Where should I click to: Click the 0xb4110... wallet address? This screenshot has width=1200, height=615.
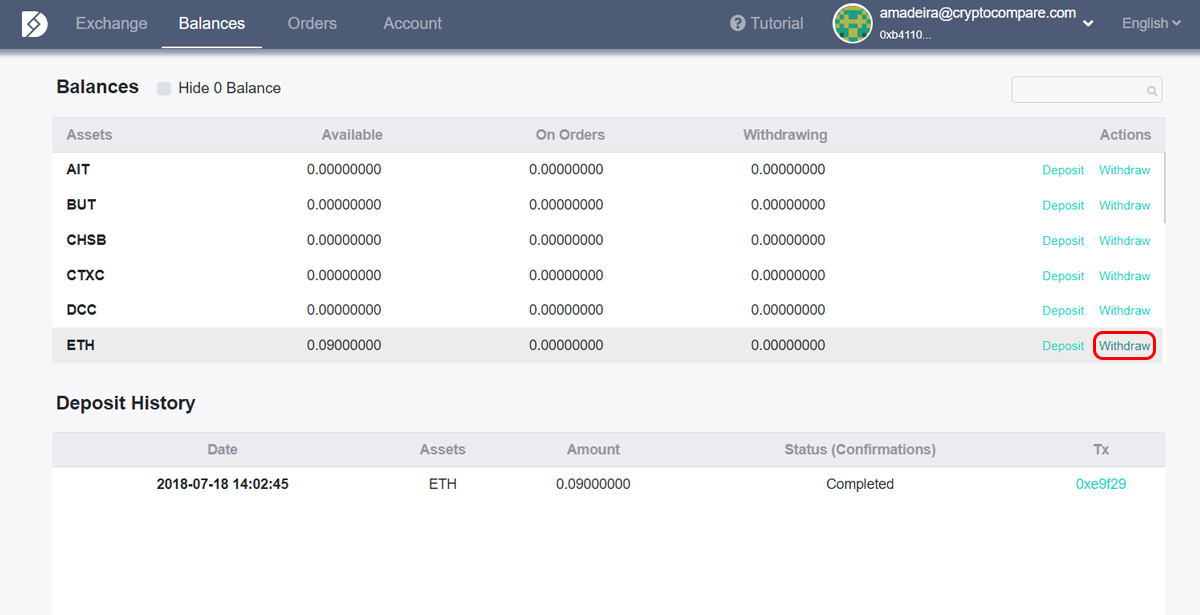pos(905,34)
